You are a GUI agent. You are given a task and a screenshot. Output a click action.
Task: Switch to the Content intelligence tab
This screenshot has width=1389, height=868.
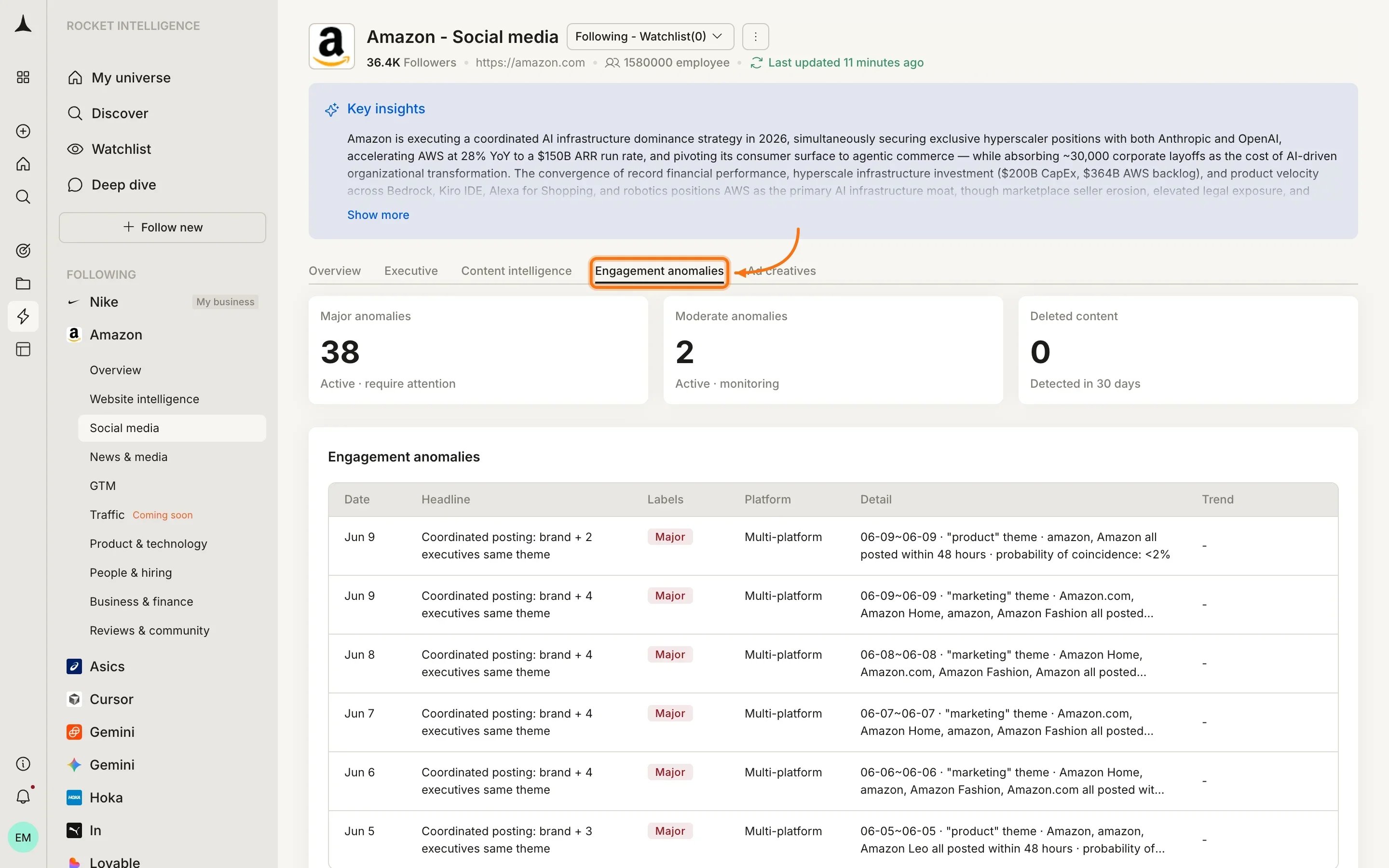516,271
